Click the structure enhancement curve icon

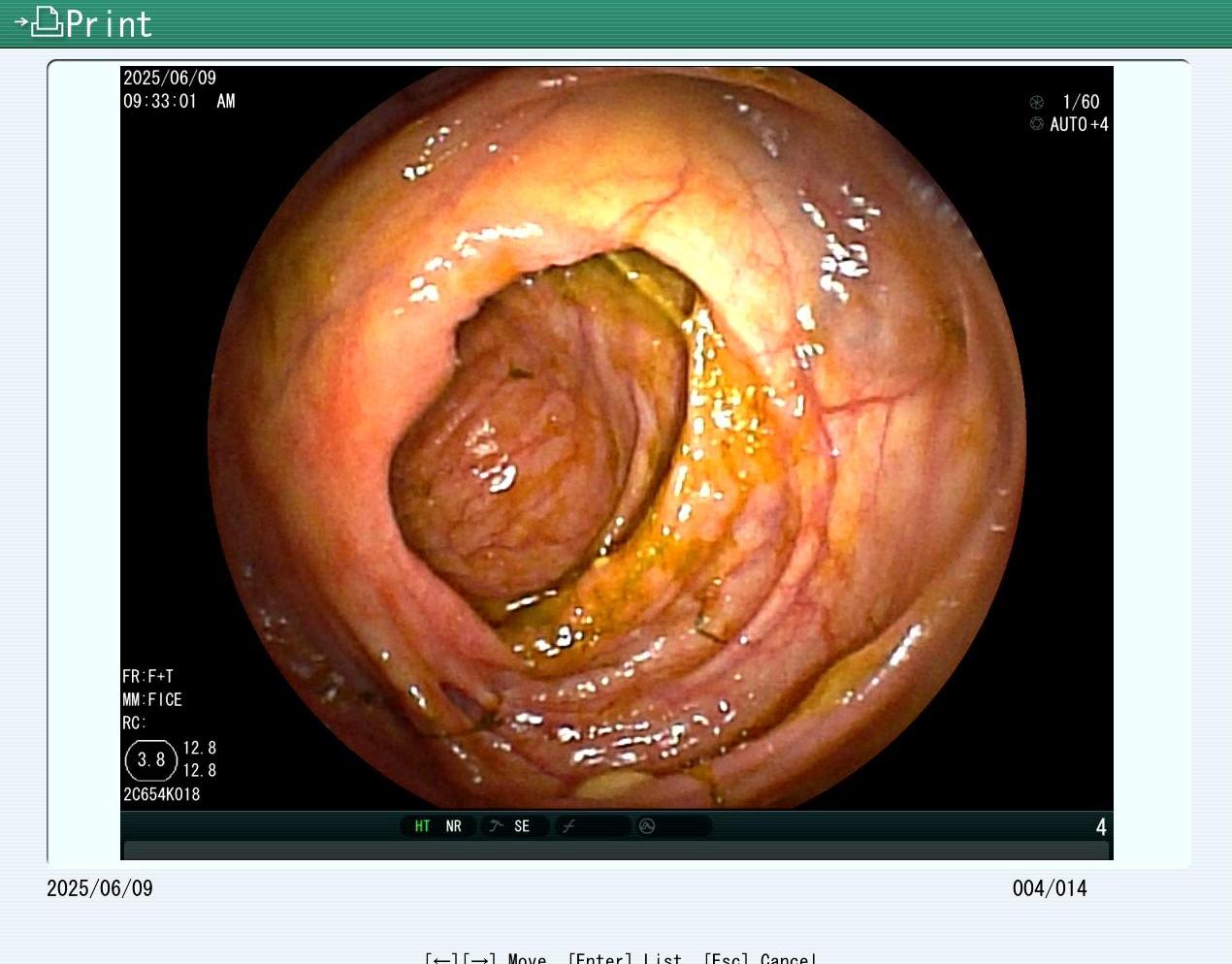[x=496, y=826]
